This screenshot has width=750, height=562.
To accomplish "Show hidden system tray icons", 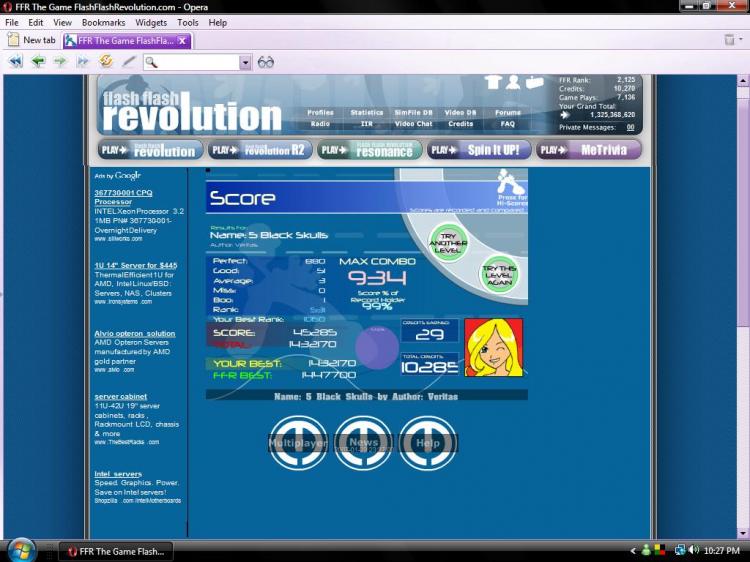I will coord(632,551).
